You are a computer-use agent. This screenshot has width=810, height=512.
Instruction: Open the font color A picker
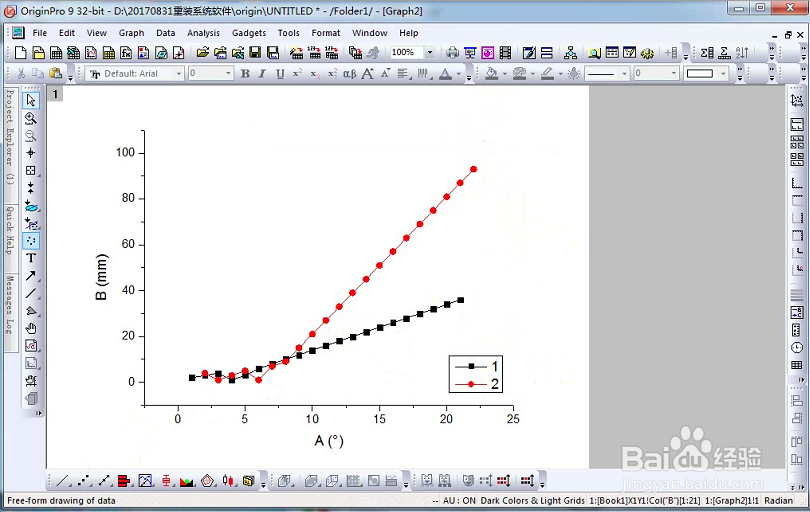[x=445, y=74]
